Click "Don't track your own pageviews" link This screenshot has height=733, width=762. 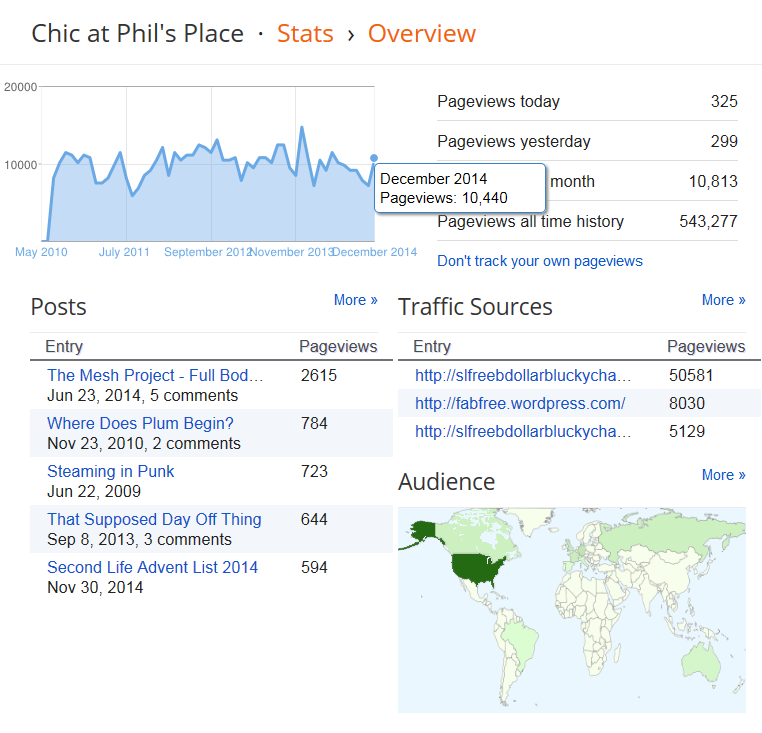(540, 261)
